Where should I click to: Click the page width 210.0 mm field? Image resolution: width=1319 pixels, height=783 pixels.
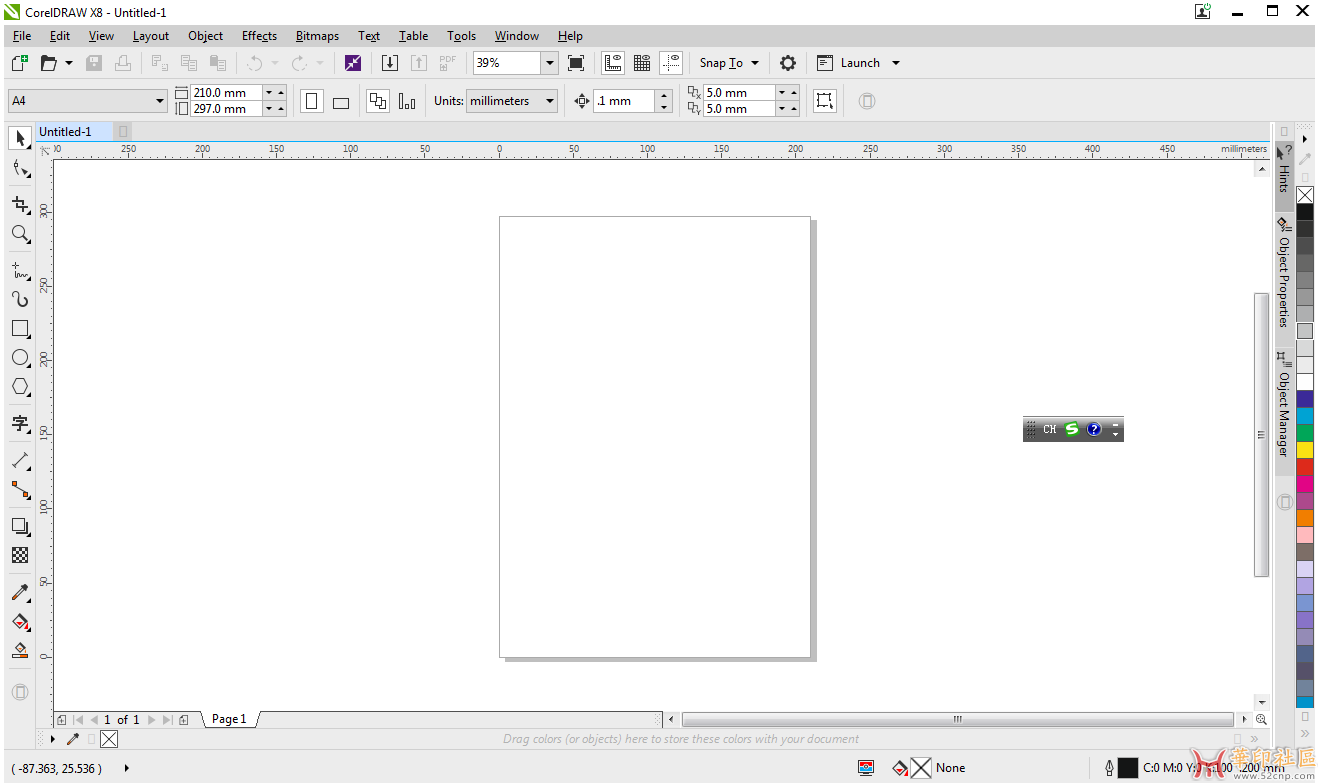pyautogui.click(x=226, y=93)
